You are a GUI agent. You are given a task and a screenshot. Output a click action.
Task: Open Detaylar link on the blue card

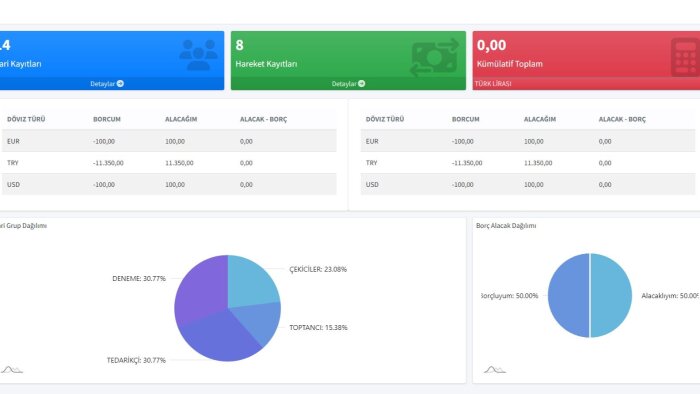(107, 83)
